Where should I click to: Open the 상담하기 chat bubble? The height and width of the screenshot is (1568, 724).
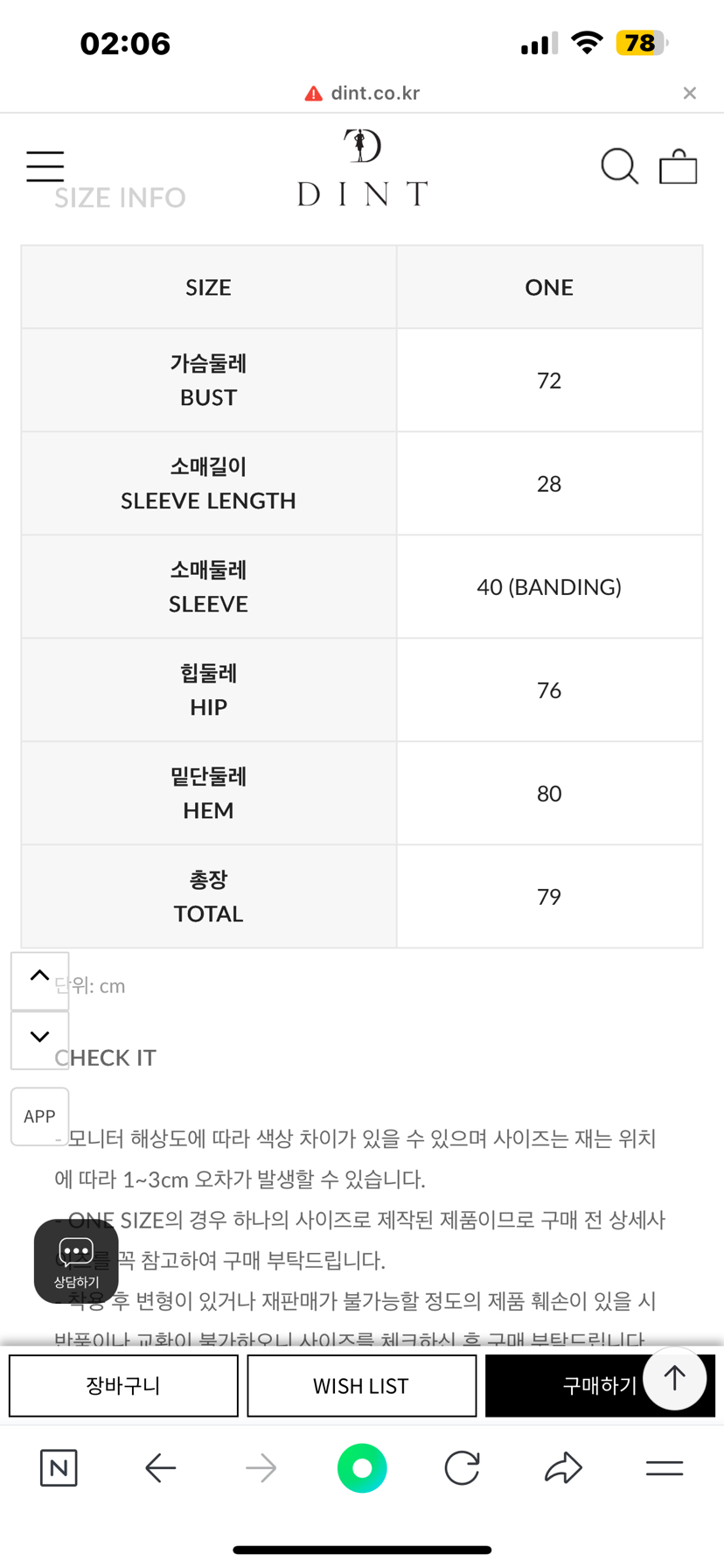76,1262
